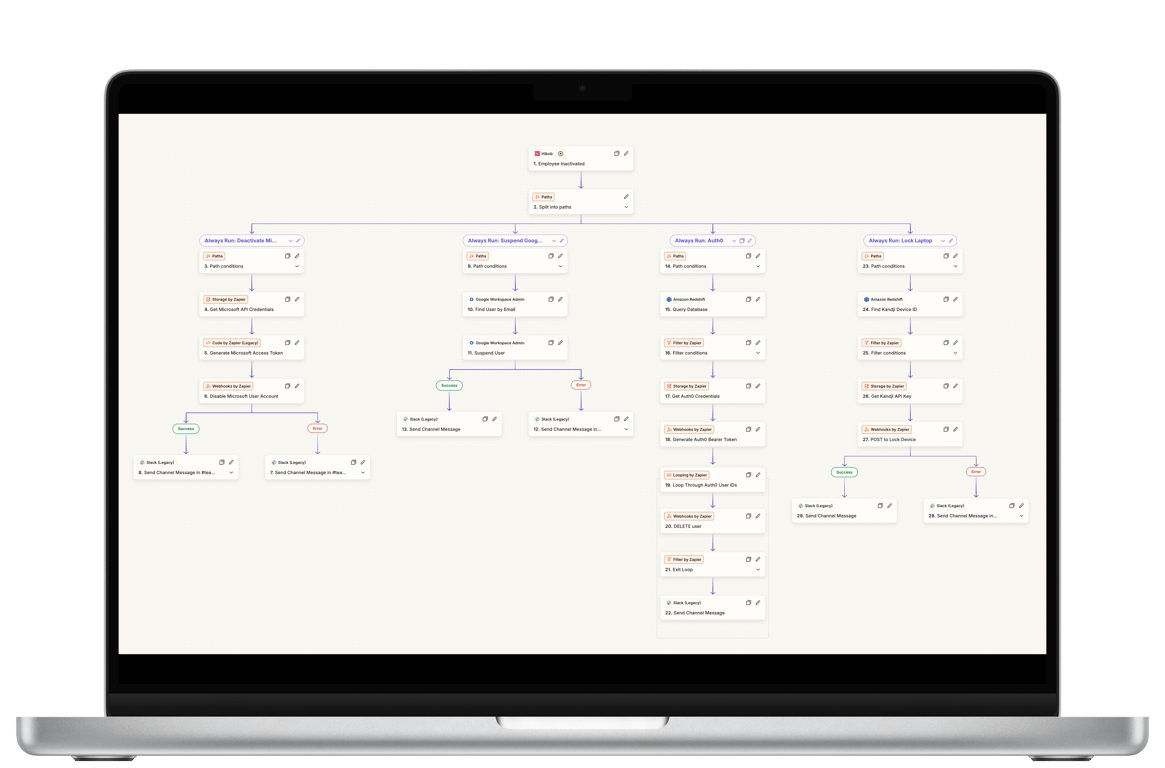Screen dimensions: 1165x768
Task: Copy step 27 POST to Lock Device
Action: [x=946, y=429]
